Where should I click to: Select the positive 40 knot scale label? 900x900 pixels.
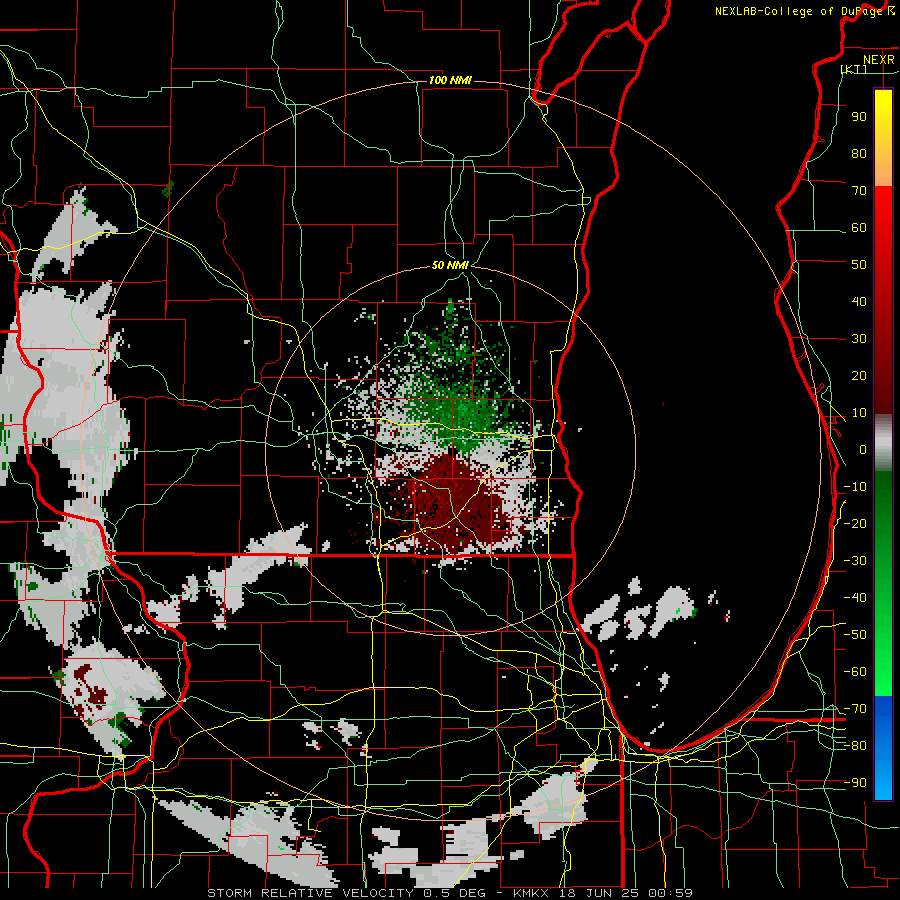(x=859, y=302)
